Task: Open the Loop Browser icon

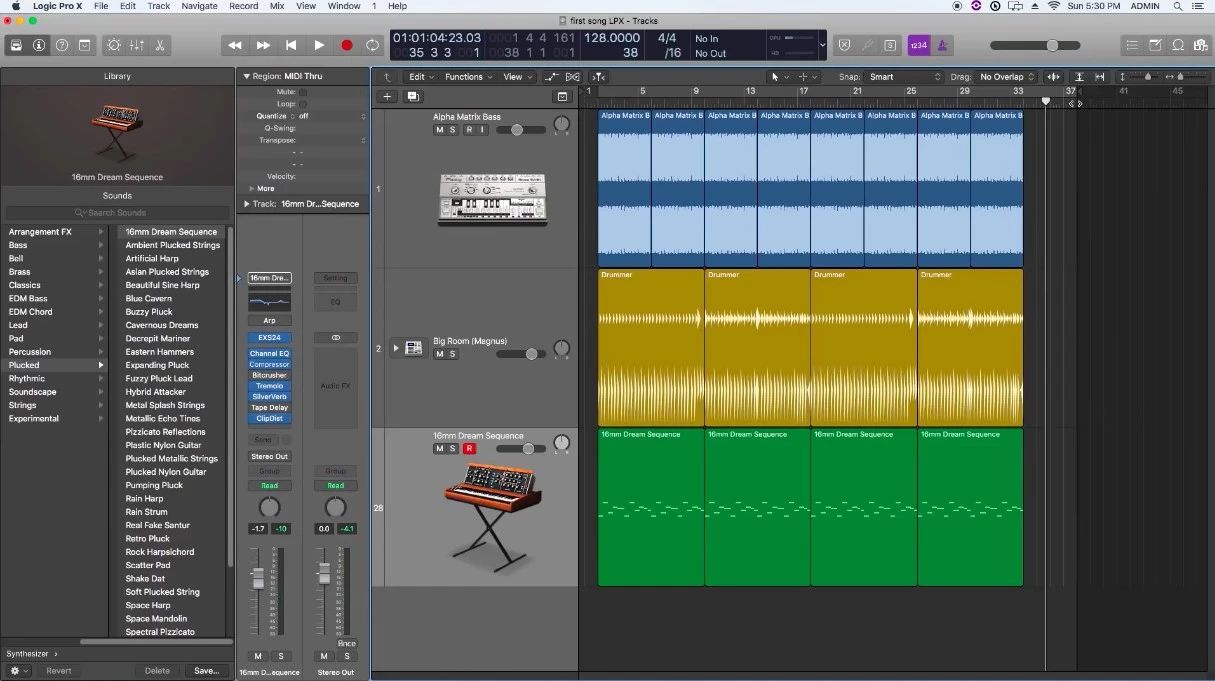Action: tap(1178, 45)
